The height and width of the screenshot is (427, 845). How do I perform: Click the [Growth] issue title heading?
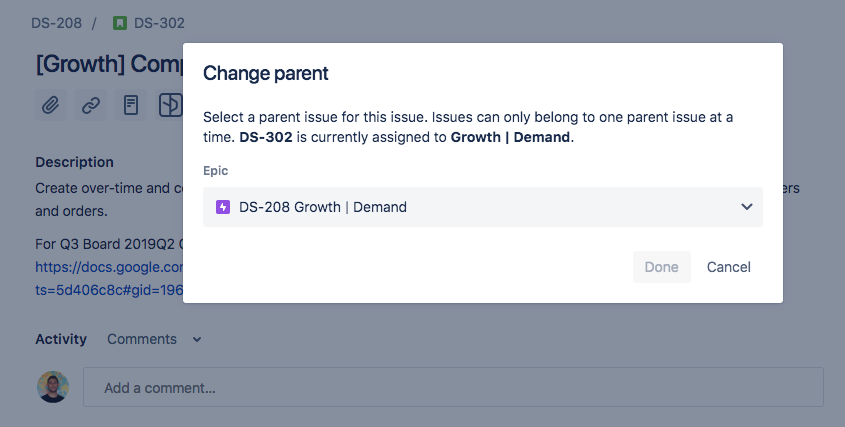pyautogui.click(x=109, y=64)
